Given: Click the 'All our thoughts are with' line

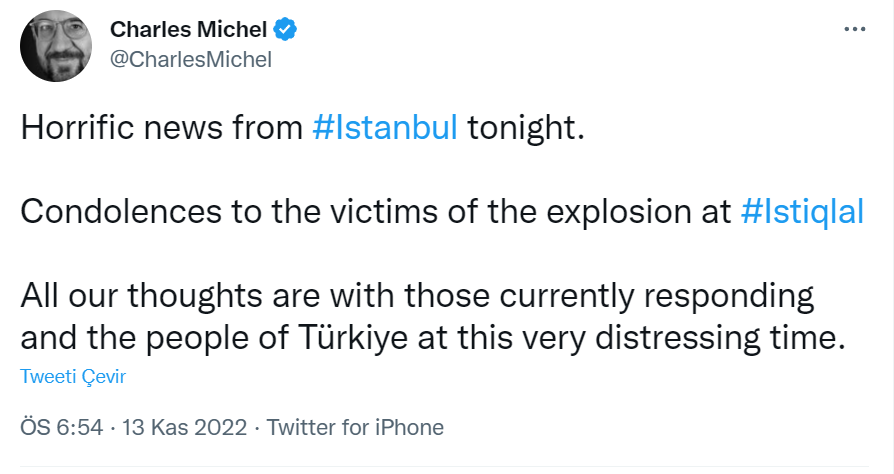Looking at the screenshot, I should [208, 296].
